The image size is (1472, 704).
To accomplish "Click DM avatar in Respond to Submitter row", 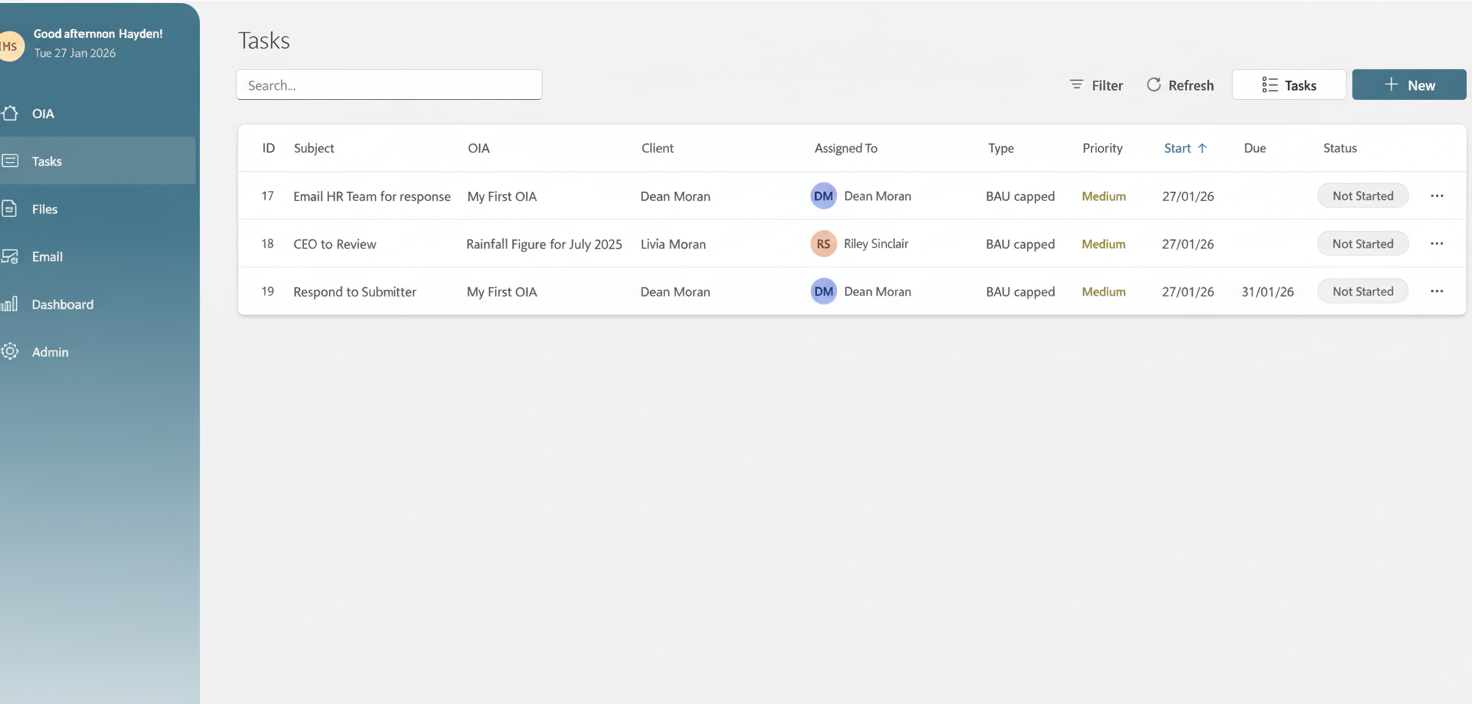I will click(823, 292).
